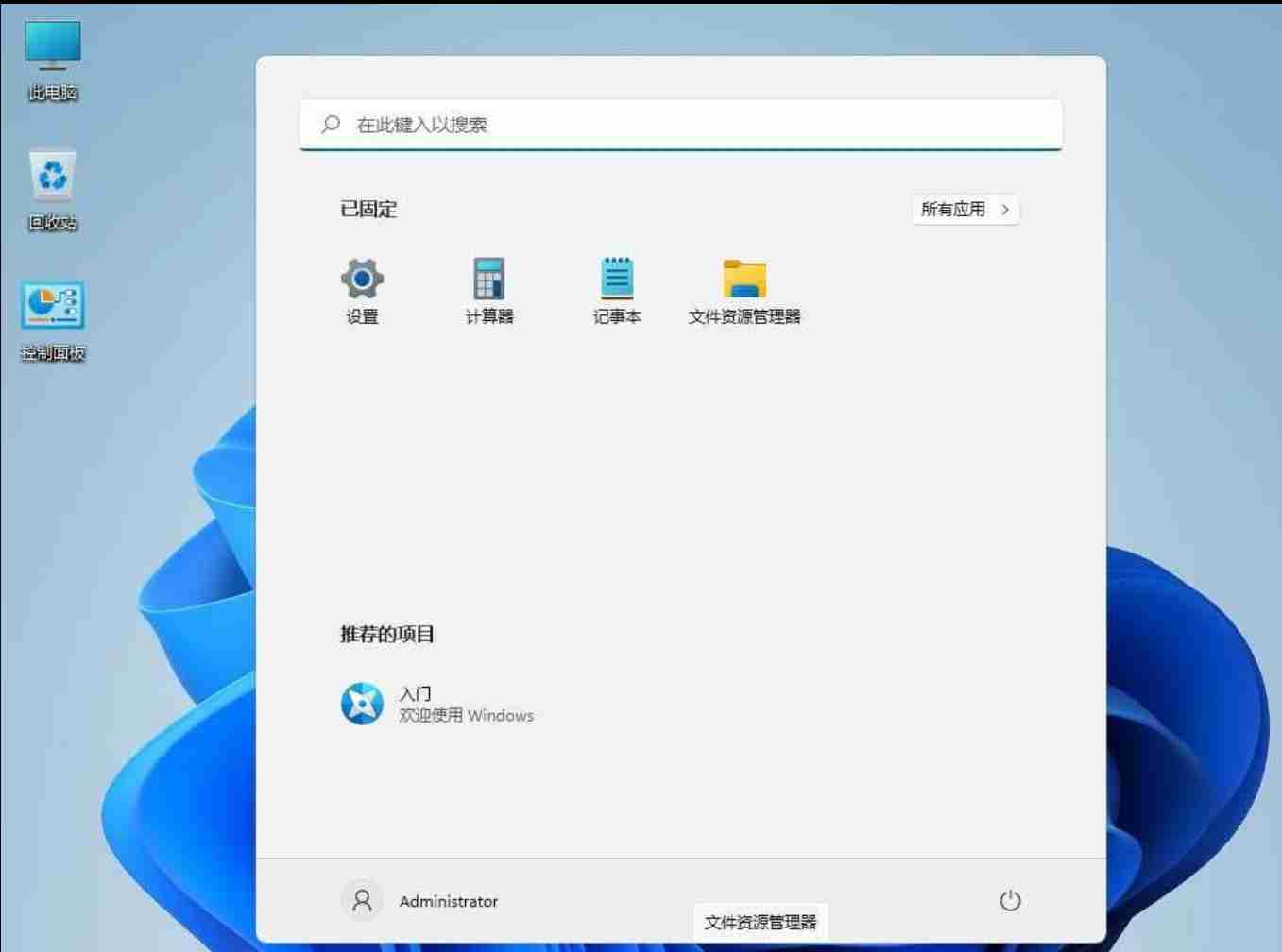The width and height of the screenshot is (1282, 952).
Task: Click the chevron arrow beside 所有应用
Action: click(x=1005, y=210)
